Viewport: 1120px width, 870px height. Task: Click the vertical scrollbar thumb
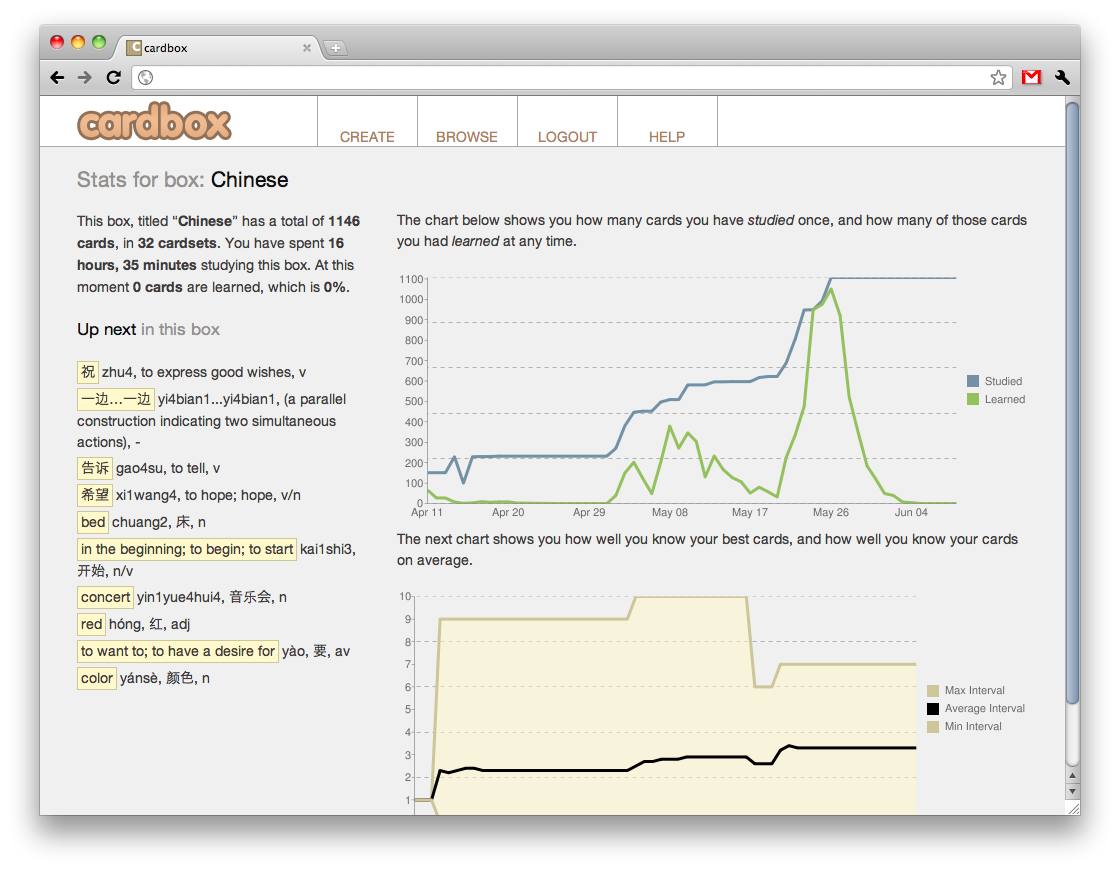click(x=1072, y=404)
